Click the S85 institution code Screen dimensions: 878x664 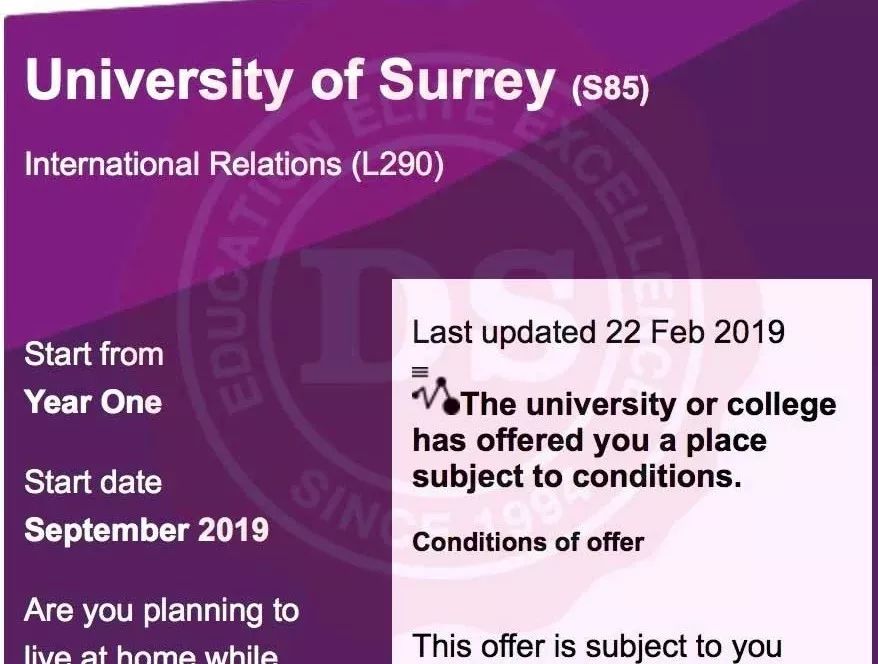tap(610, 90)
